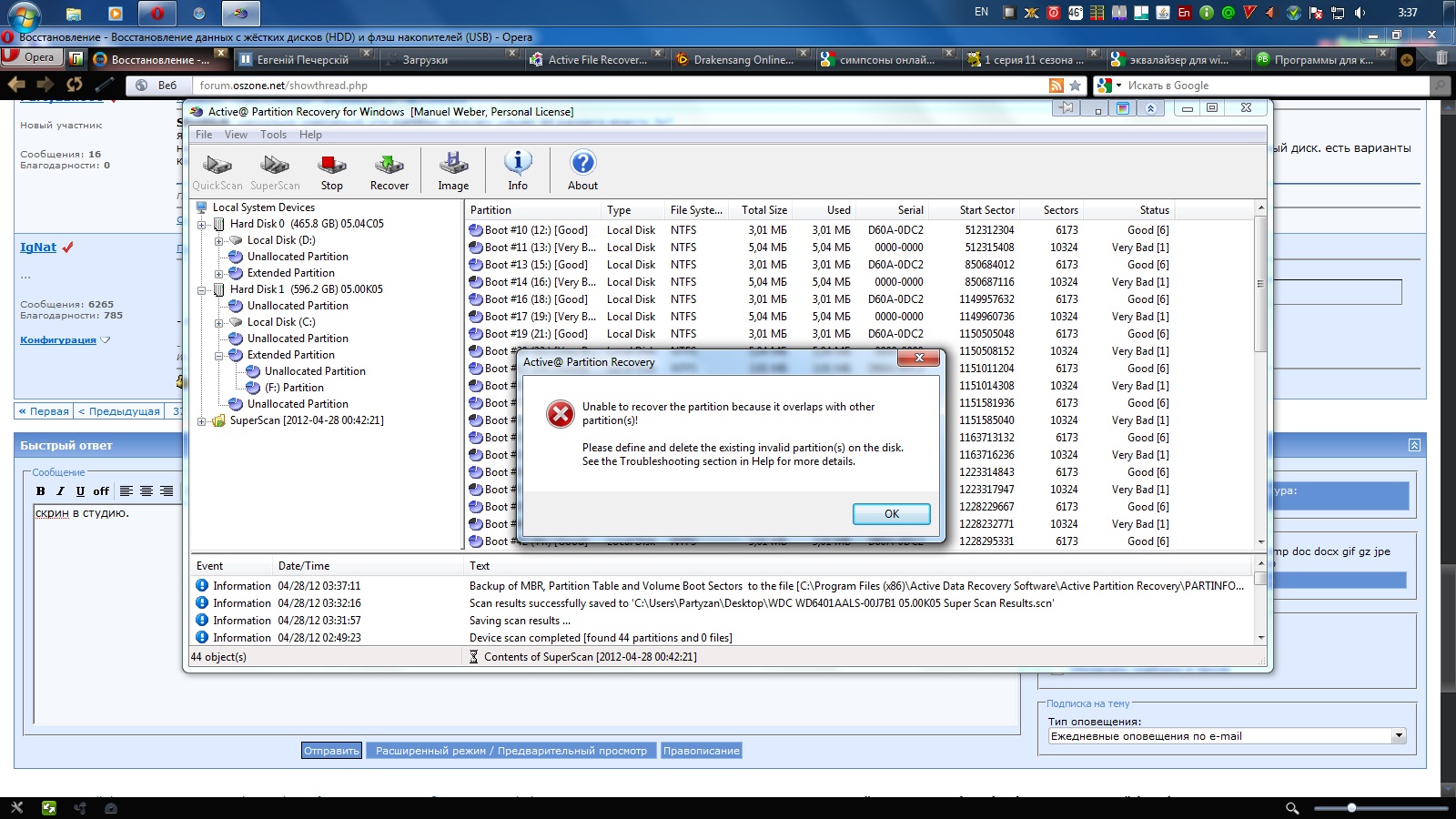Screen dimensions: 1456x819
Task: Open the notification type dropdown
Action: tap(1399, 736)
